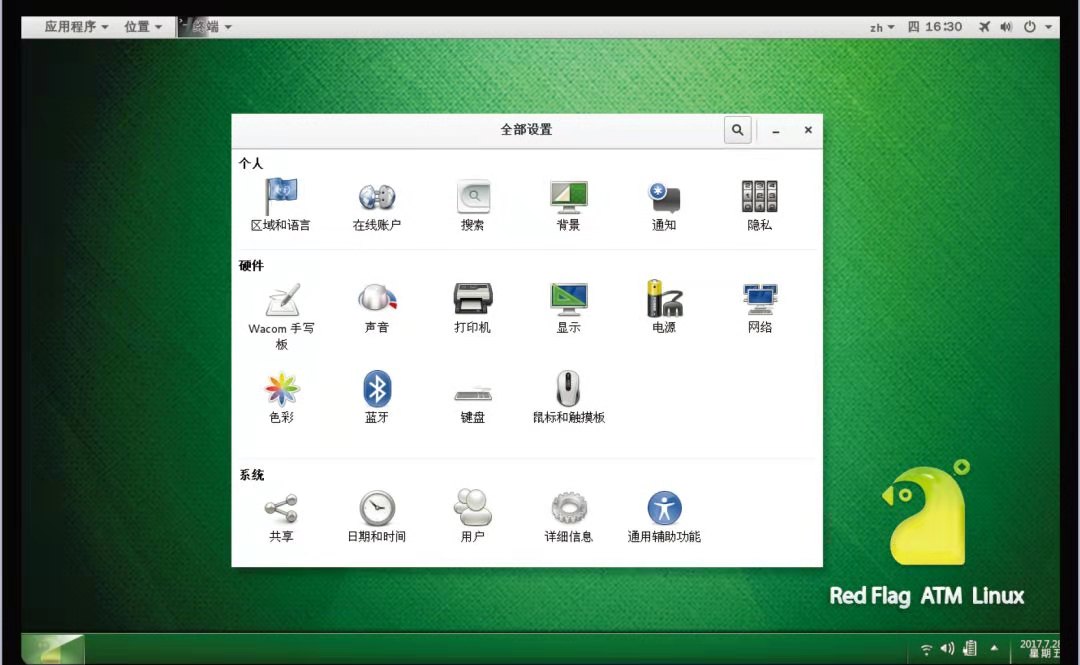Viewport: 1080px width, 665px height.
Task: Click the search button in settings header
Action: [x=738, y=130]
